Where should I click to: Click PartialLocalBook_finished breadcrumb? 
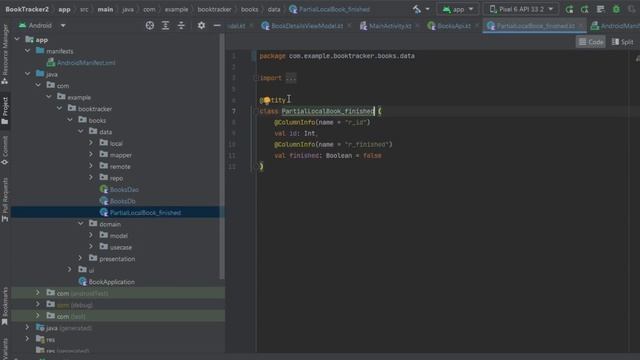[329, 9]
